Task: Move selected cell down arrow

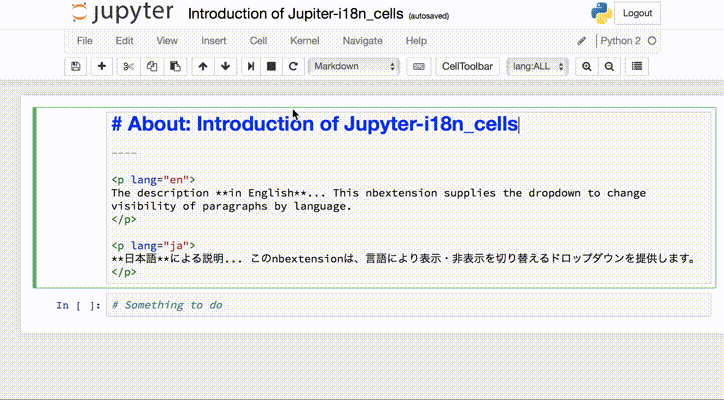Action: click(225, 67)
